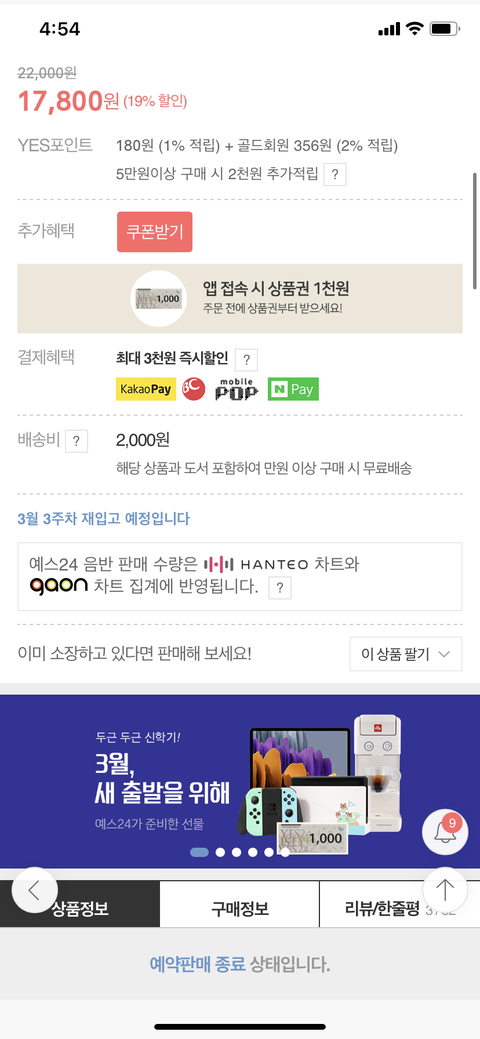Open the help icon next to 배송비
The image size is (480, 1039).
tap(77, 441)
